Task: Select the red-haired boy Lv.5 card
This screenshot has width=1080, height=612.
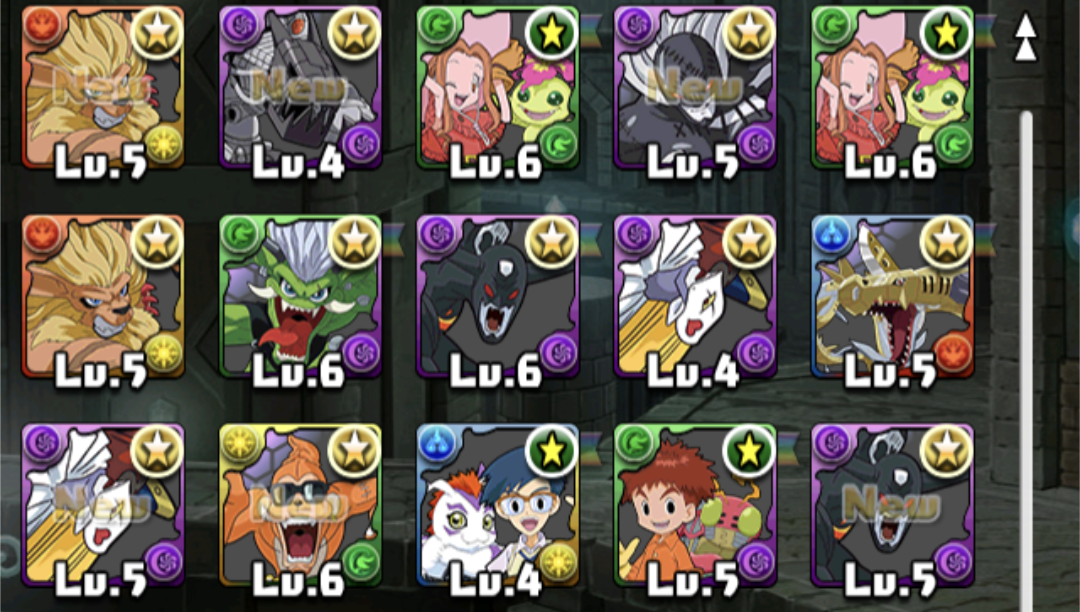Action: coord(695,505)
